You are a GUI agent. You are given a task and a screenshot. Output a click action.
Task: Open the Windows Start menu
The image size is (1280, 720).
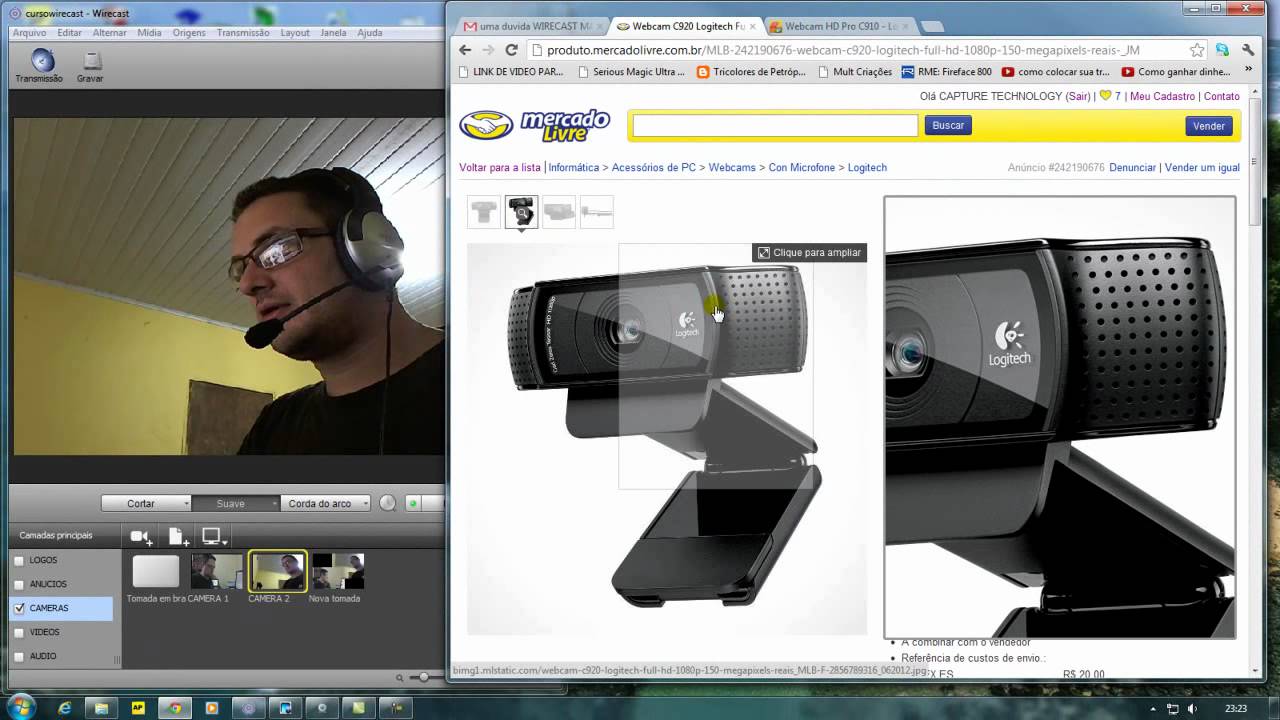21,707
